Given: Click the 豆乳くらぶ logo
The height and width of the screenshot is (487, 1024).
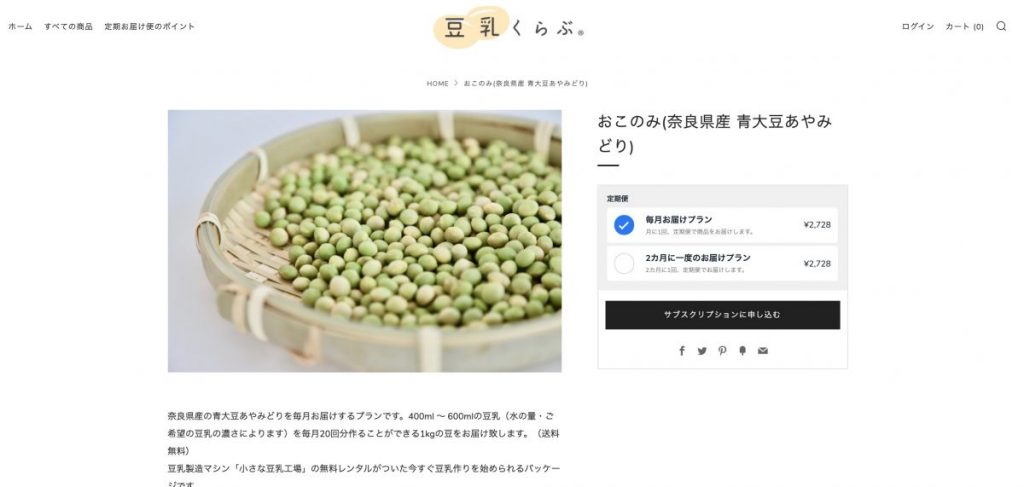Looking at the screenshot, I should coord(509,27).
